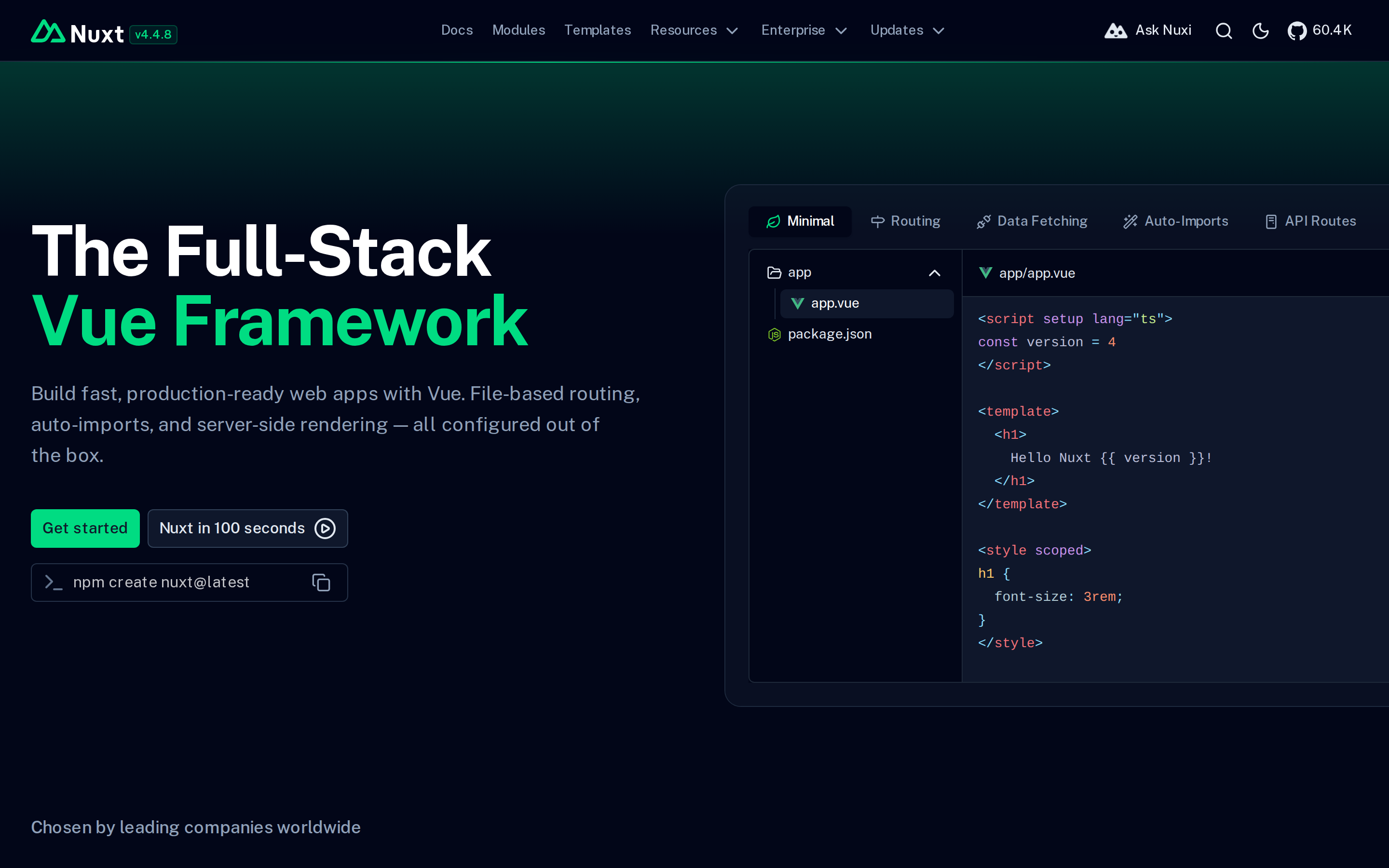Screen dimensions: 1389x868
Task: Click the Vue icon beside app.vue in tree
Action: pyautogui.click(x=797, y=303)
